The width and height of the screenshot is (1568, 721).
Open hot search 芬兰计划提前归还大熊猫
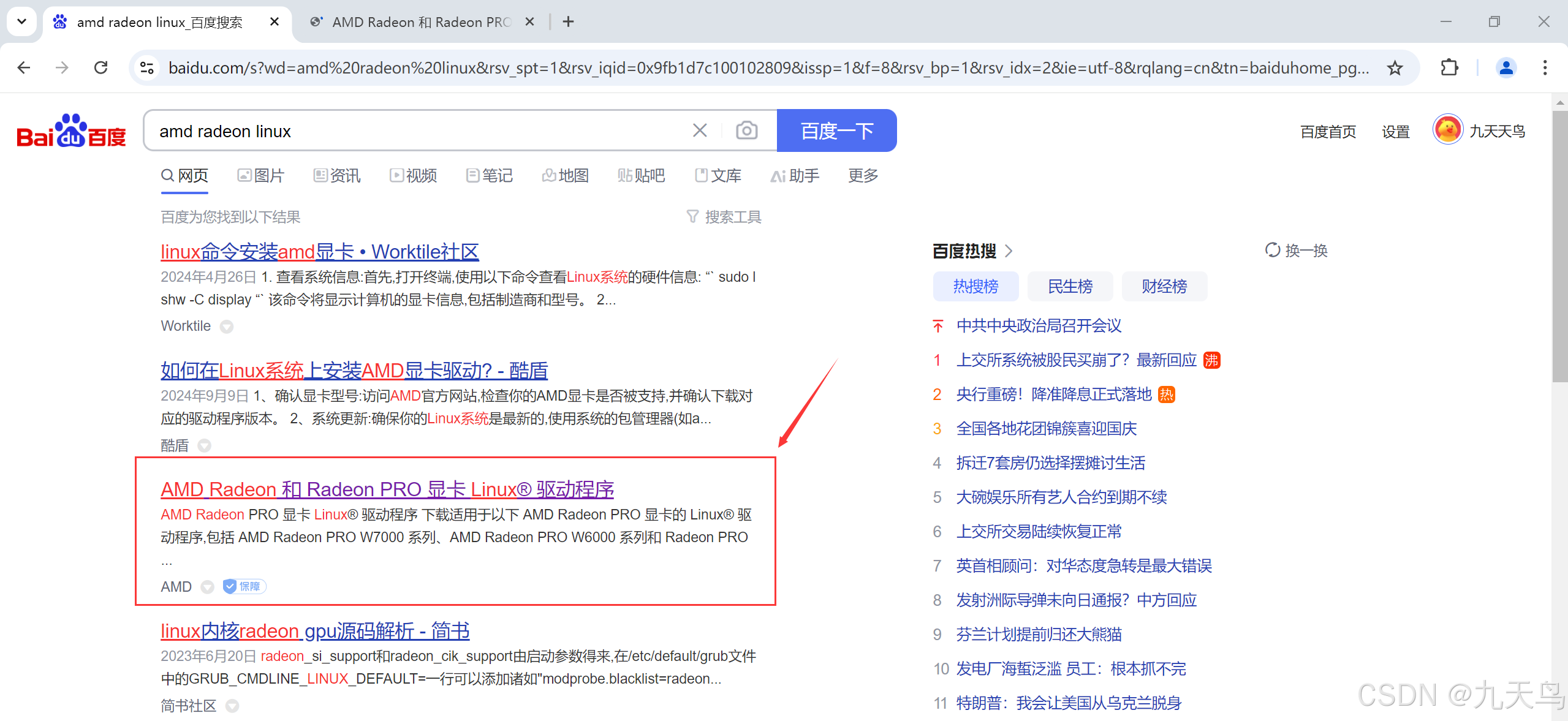pyautogui.click(x=1039, y=635)
